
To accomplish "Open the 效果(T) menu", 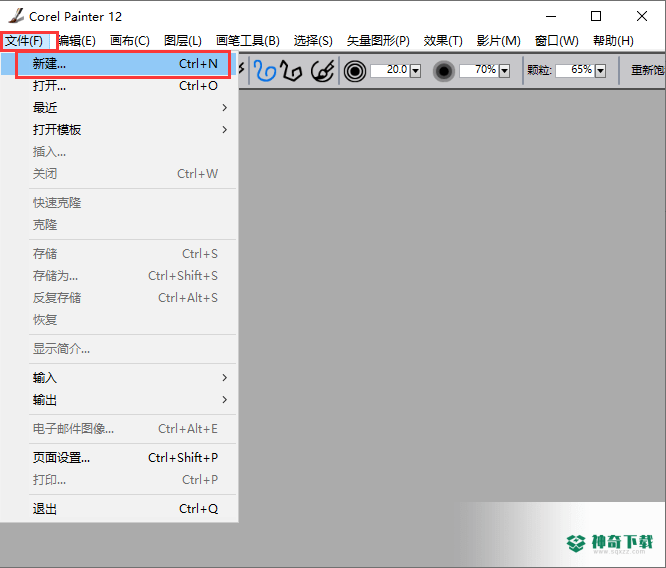I will (x=443, y=41).
